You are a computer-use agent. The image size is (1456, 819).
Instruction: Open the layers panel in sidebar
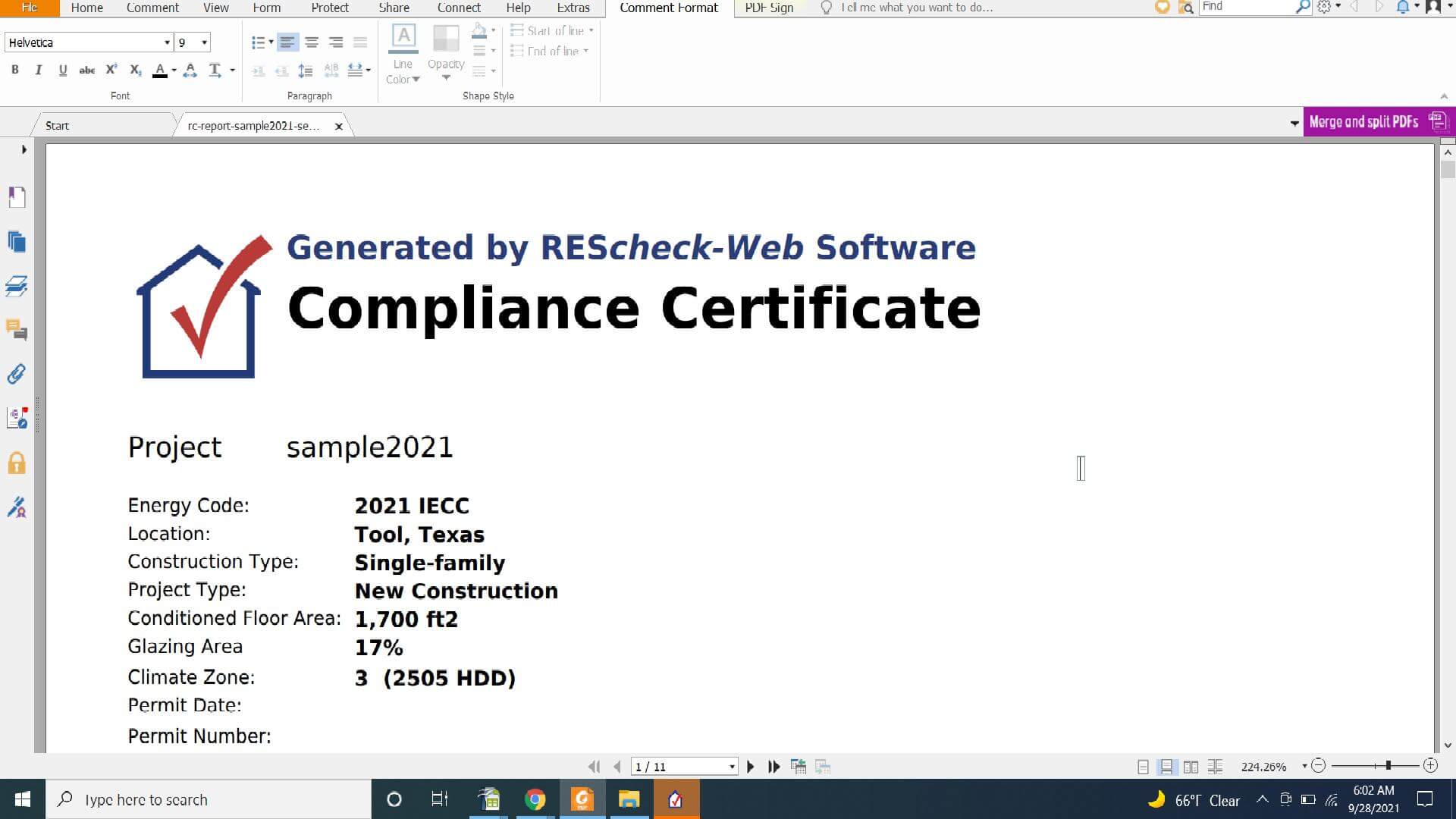click(17, 286)
